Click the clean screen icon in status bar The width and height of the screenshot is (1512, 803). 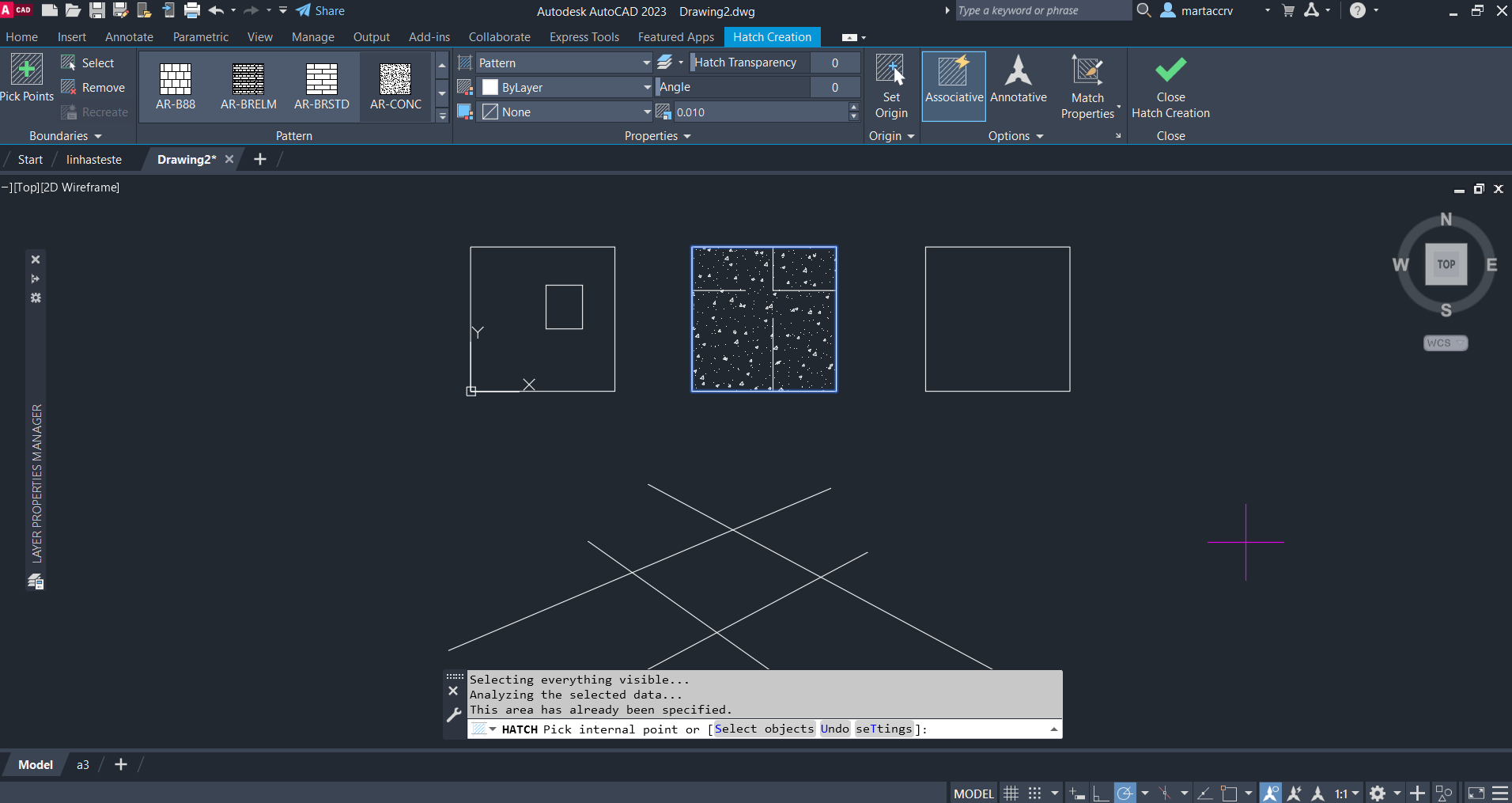[1476, 793]
